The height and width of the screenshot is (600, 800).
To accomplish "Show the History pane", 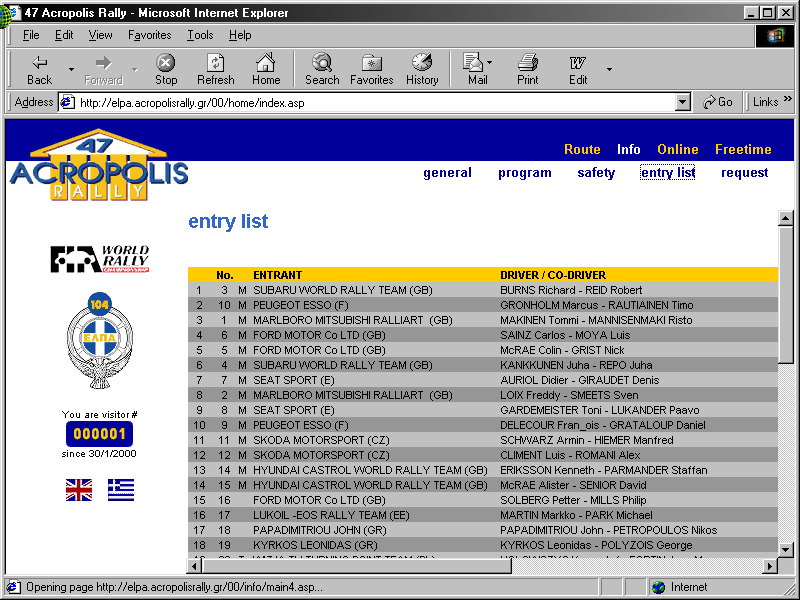I will 422,70.
